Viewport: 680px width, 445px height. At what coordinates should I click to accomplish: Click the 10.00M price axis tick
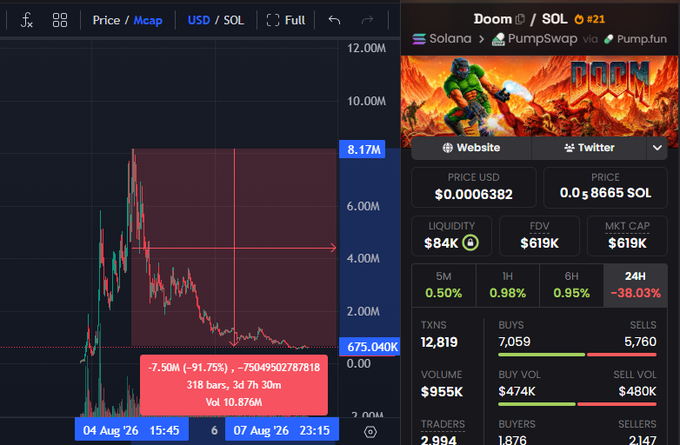(366, 101)
